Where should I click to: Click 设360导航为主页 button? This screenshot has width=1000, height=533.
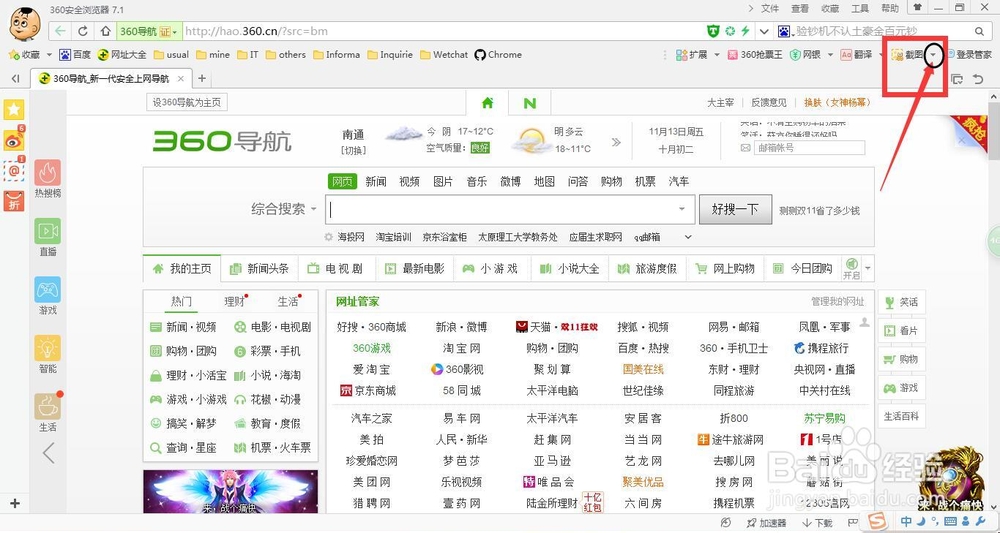pyautogui.click(x=187, y=102)
